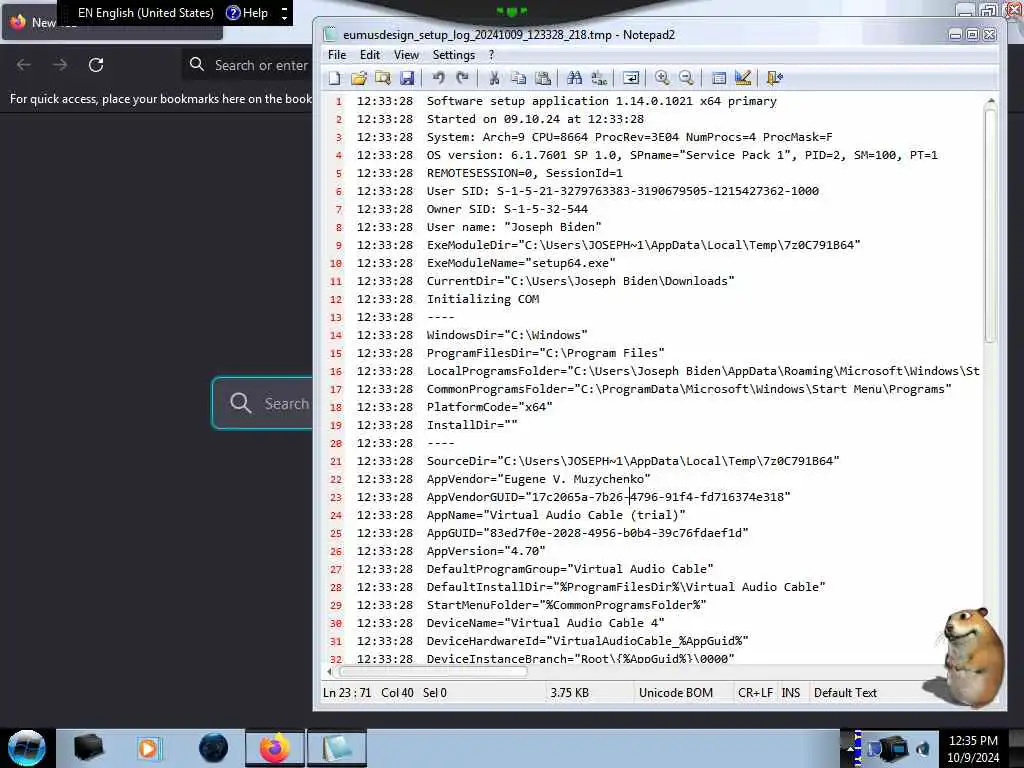Create a new document in Notepad2
Viewport: 1024px width, 768px height.
(334, 78)
